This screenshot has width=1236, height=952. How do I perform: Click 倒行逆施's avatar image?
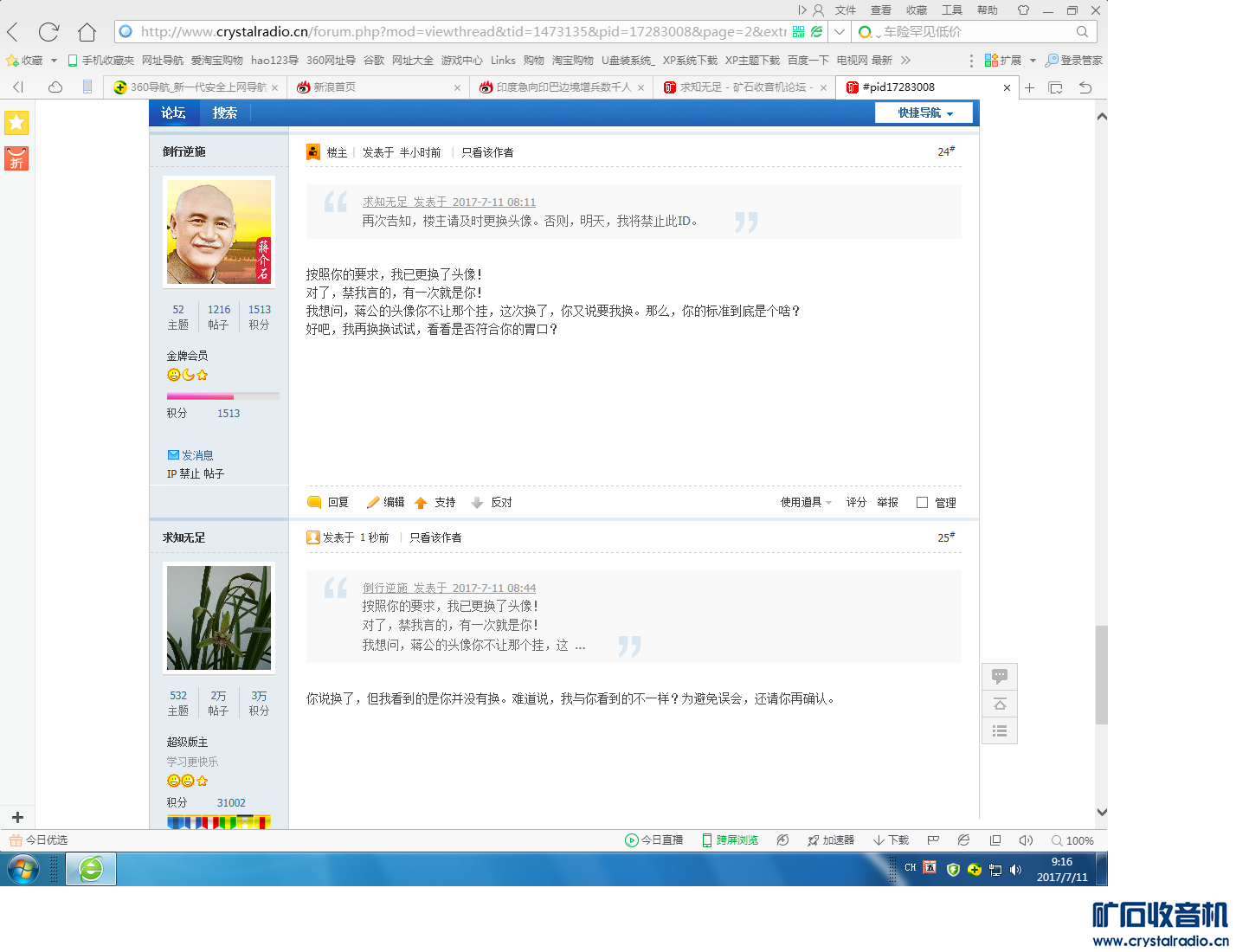tap(219, 232)
